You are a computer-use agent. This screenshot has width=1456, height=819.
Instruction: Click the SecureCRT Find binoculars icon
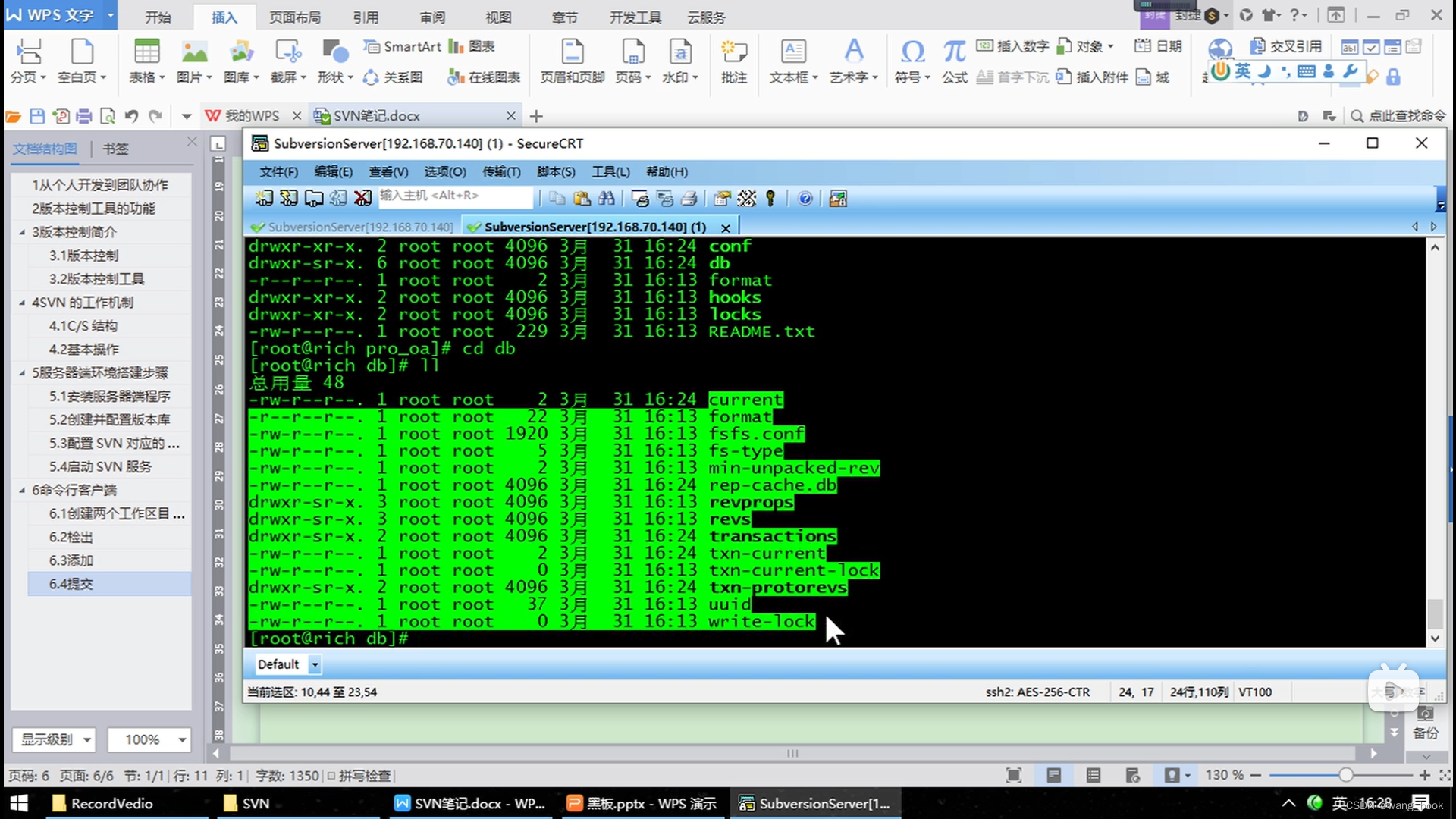point(606,199)
